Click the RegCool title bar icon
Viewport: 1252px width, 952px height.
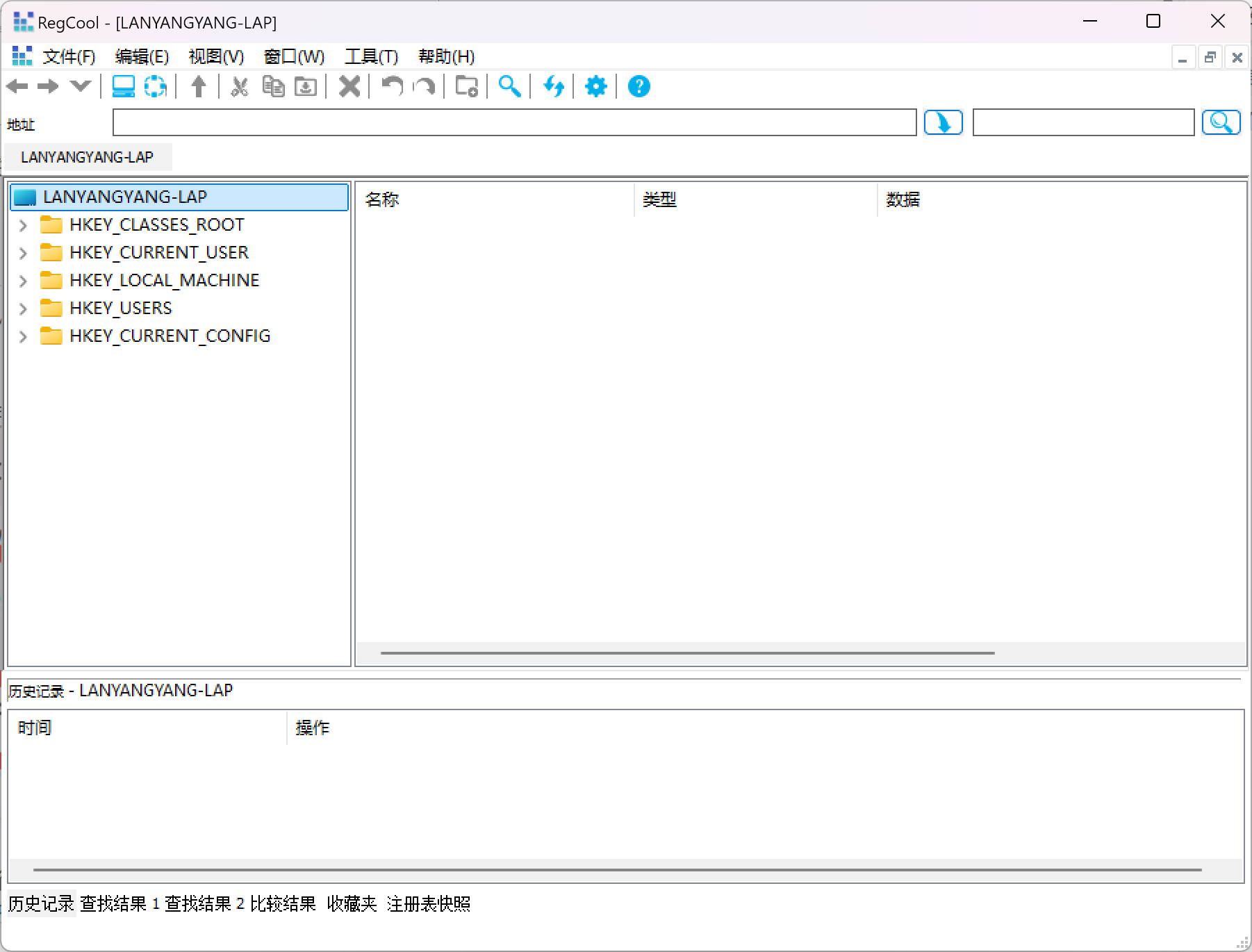coord(23,22)
